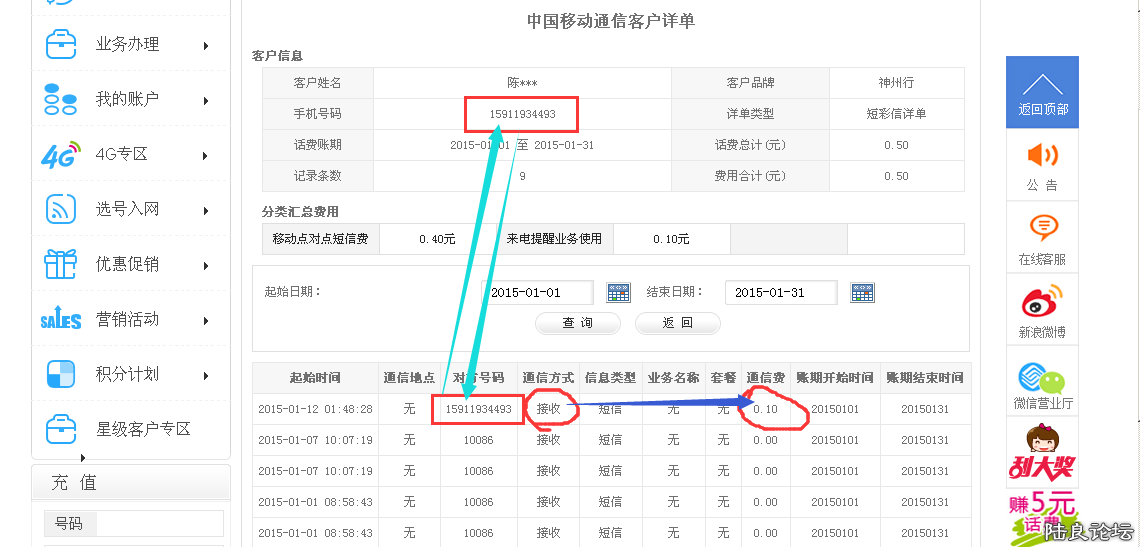Click the 星级客户专区 briefcase icon
Screen dimensions: 1140x547
point(61,429)
